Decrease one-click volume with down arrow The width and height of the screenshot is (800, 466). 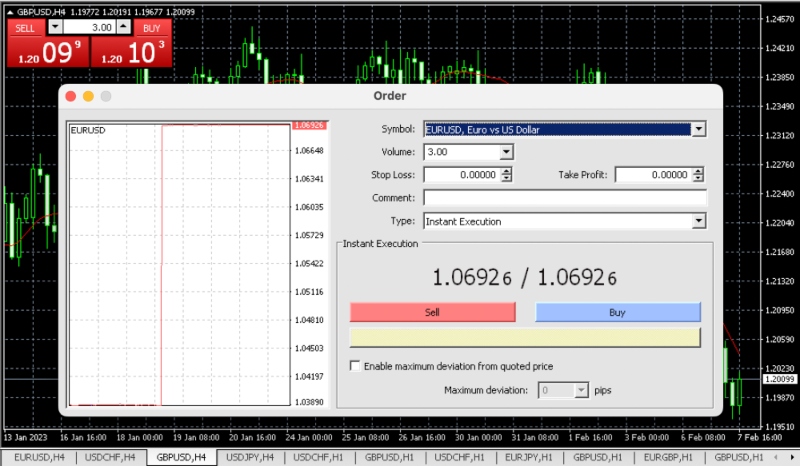pyautogui.click(x=55, y=27)
